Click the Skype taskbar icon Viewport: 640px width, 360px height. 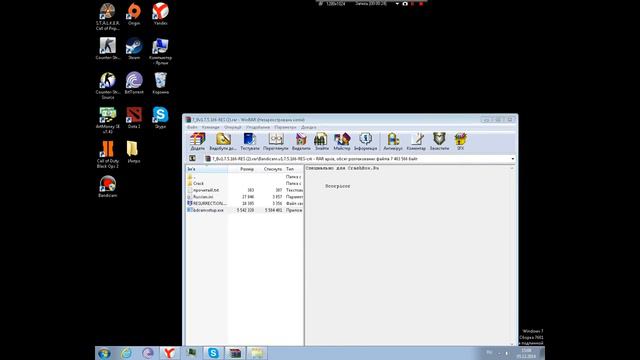tap(213, 353)
